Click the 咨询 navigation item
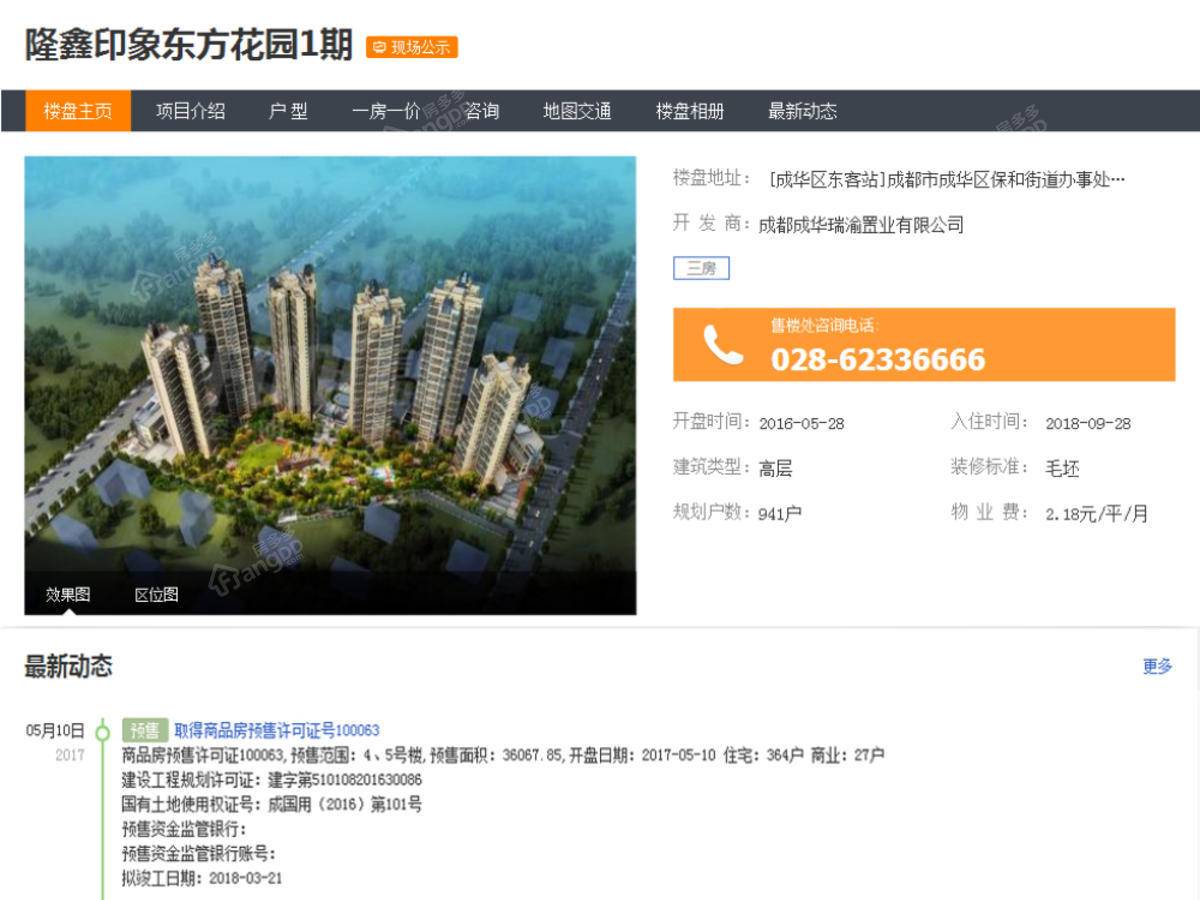The height and width of the screenshot is (900, 1200). pos(481,111)
